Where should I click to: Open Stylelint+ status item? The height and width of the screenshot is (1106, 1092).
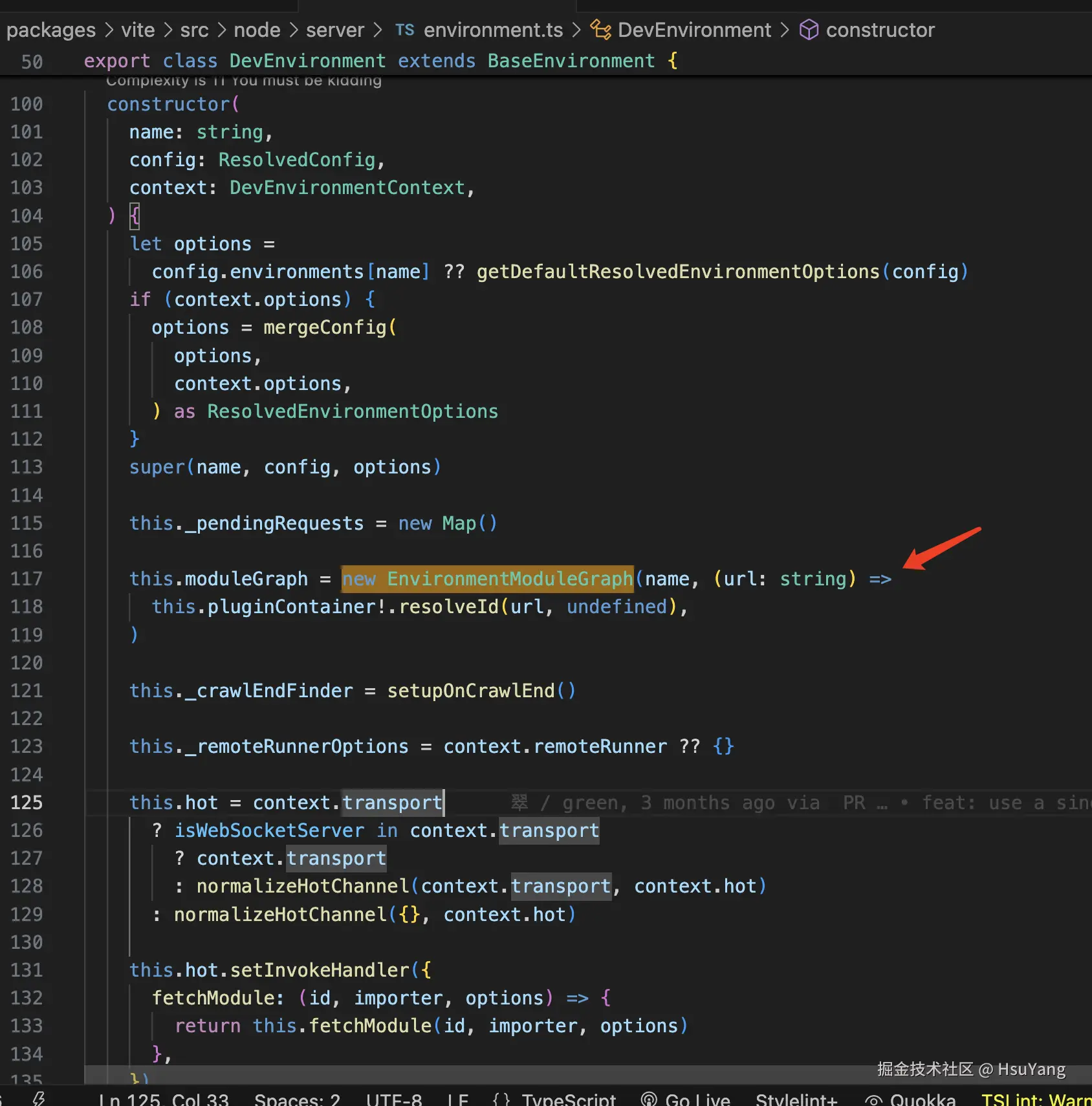click(x=796, y=1099)
